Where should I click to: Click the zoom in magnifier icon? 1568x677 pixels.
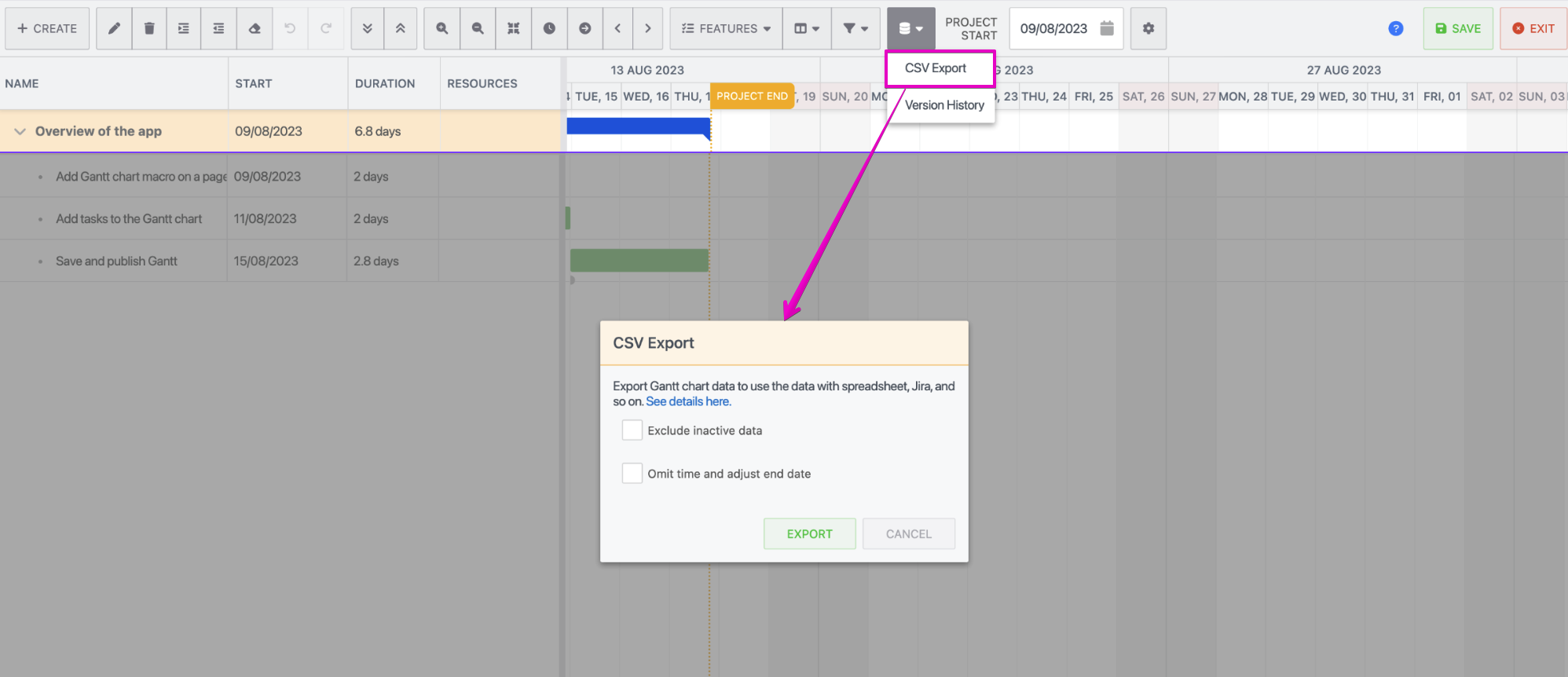point(442,28)
